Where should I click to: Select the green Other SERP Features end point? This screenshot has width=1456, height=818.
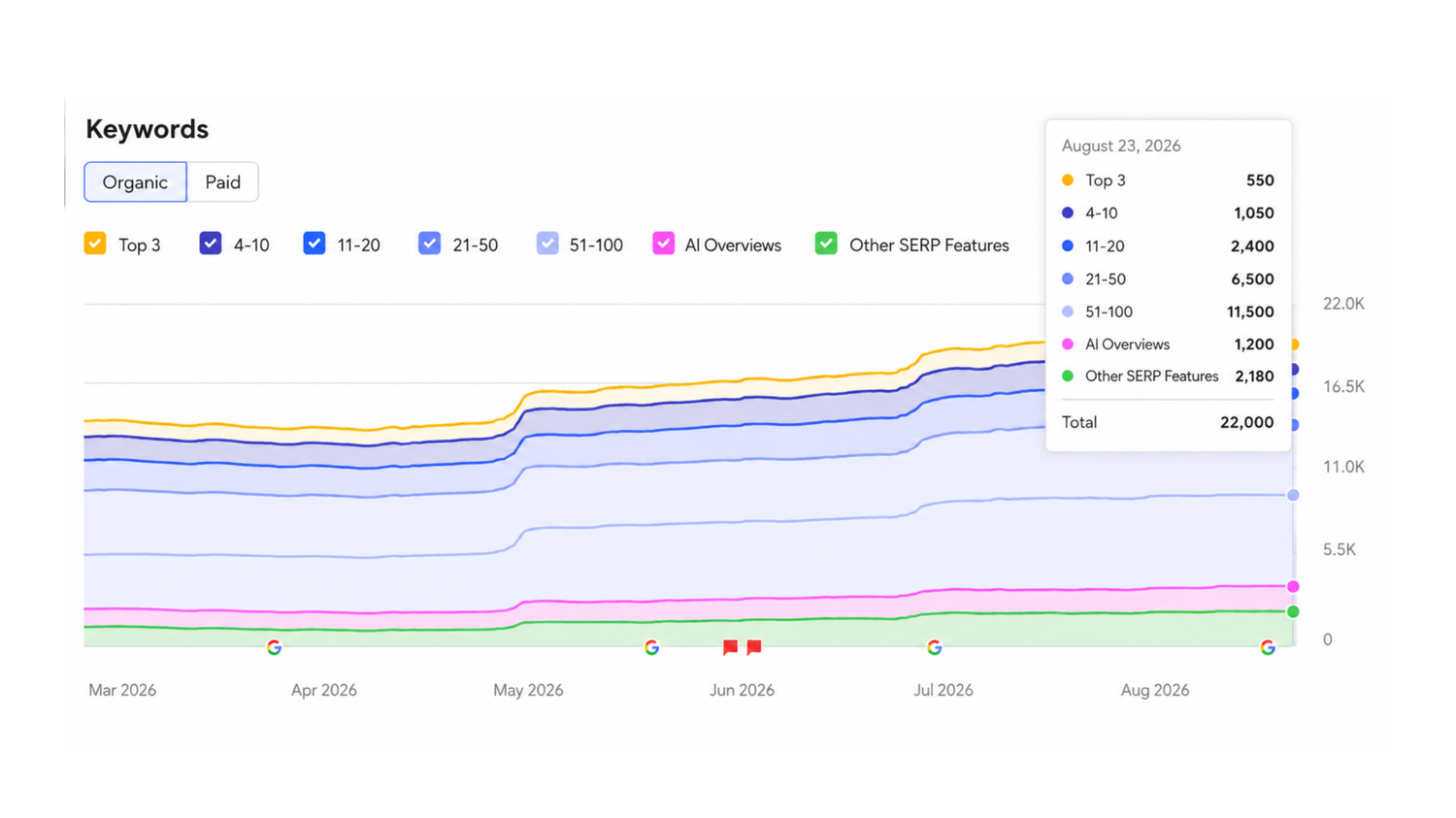point(1293,611)
